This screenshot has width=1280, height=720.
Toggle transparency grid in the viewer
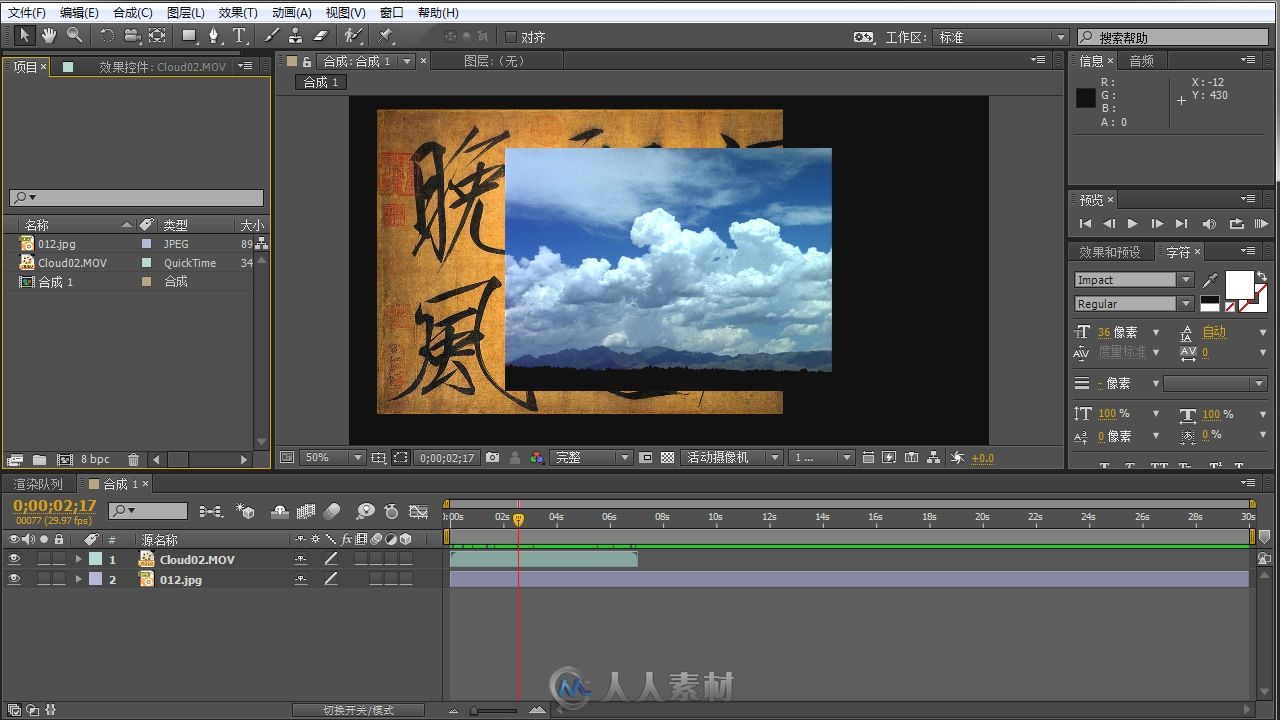pos(667,458)
